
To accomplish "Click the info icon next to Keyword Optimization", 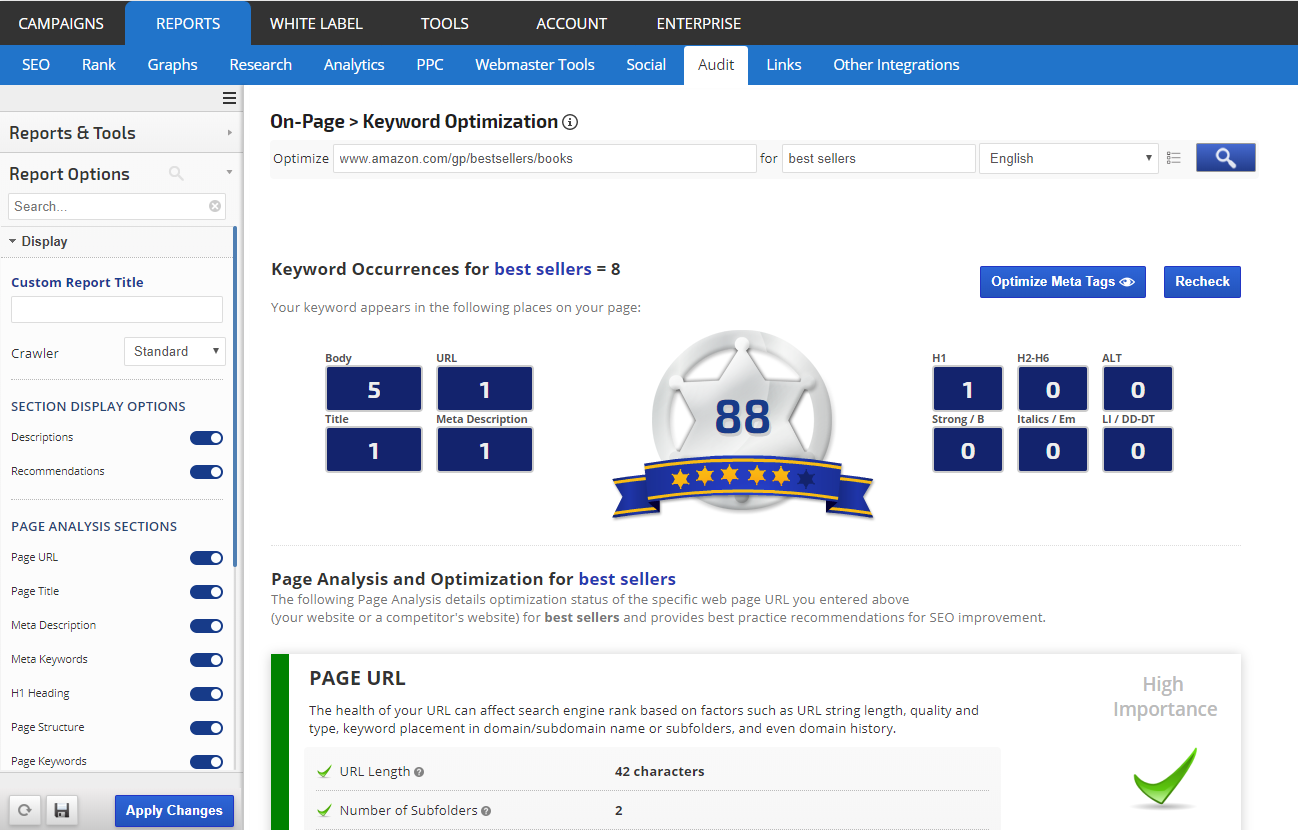I will pos(570,122).
